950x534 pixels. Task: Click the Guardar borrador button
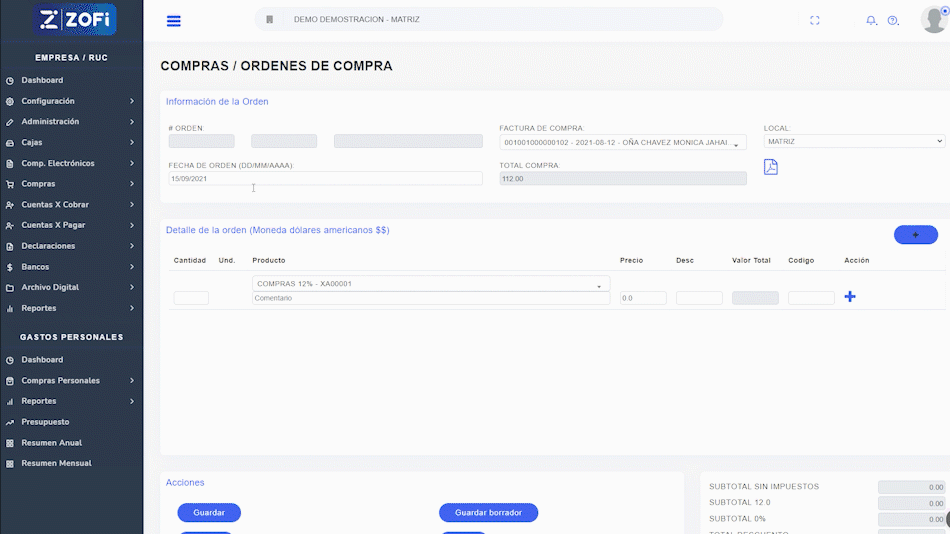[x=488, y=513]
